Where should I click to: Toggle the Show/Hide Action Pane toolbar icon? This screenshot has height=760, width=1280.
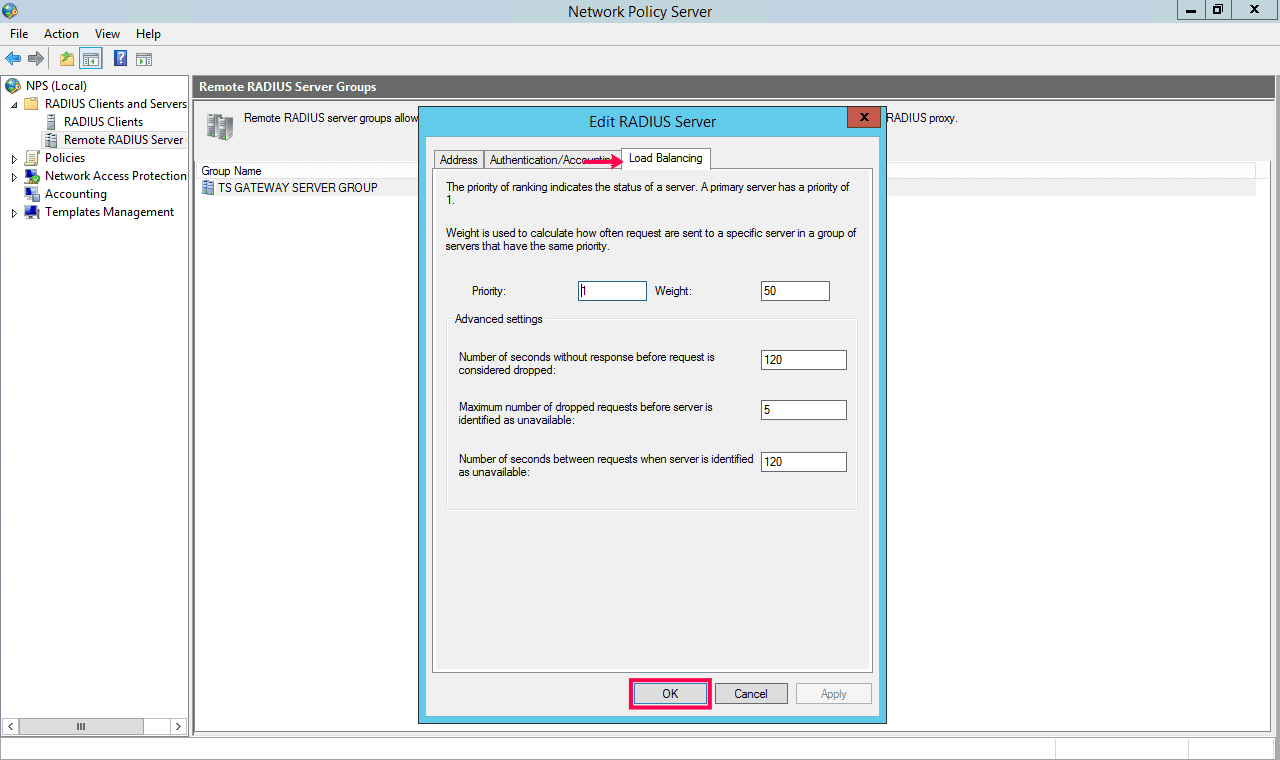coord(144,59)
